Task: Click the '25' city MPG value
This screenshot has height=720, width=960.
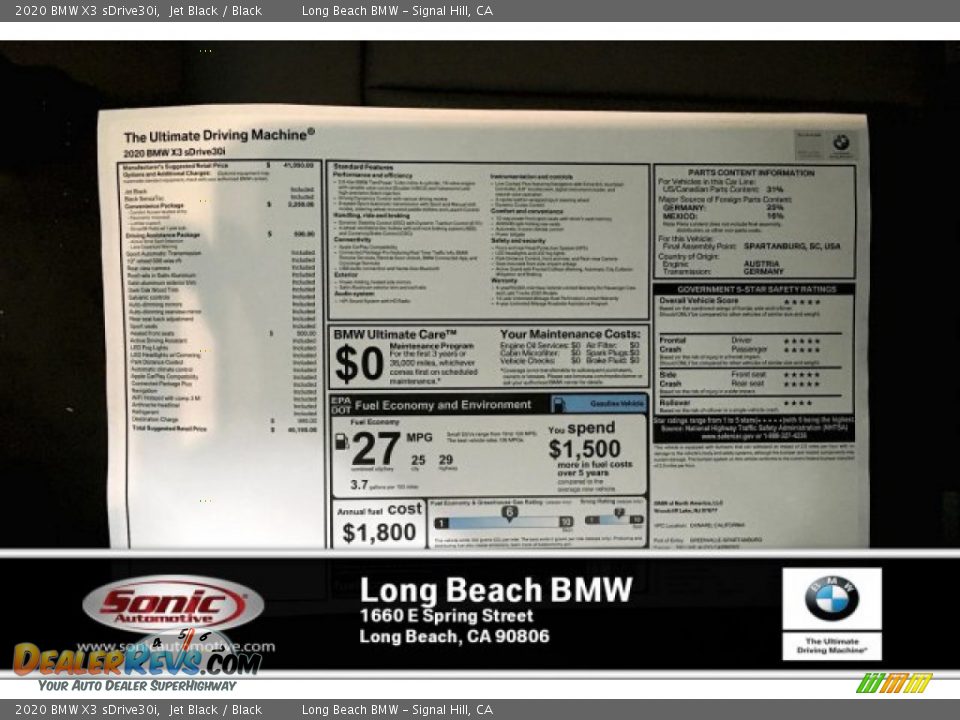Action: pyautogui.click(x=418, y=460)
